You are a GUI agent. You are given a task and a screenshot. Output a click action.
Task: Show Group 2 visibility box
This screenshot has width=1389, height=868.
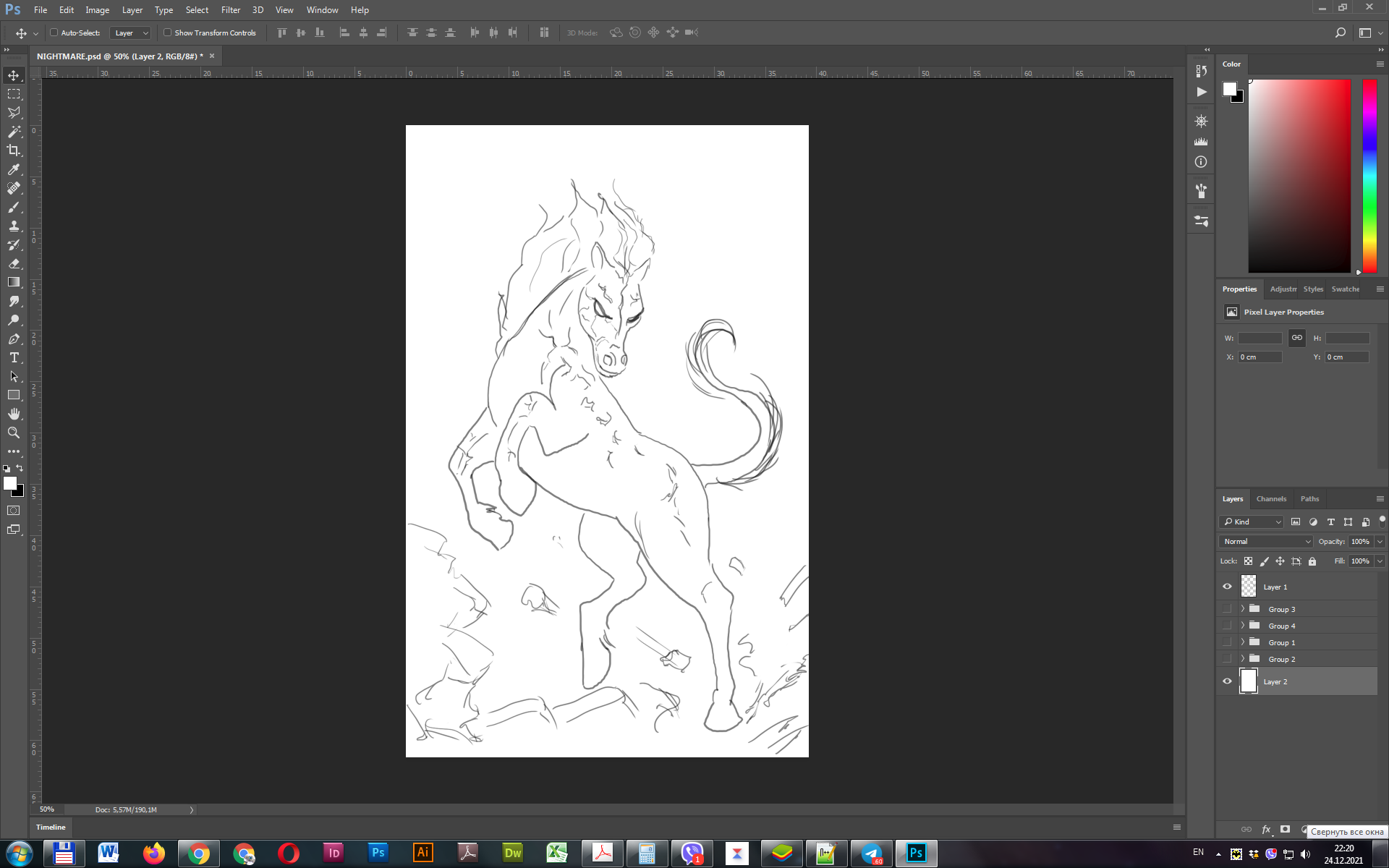click(x=1227, y=659)
